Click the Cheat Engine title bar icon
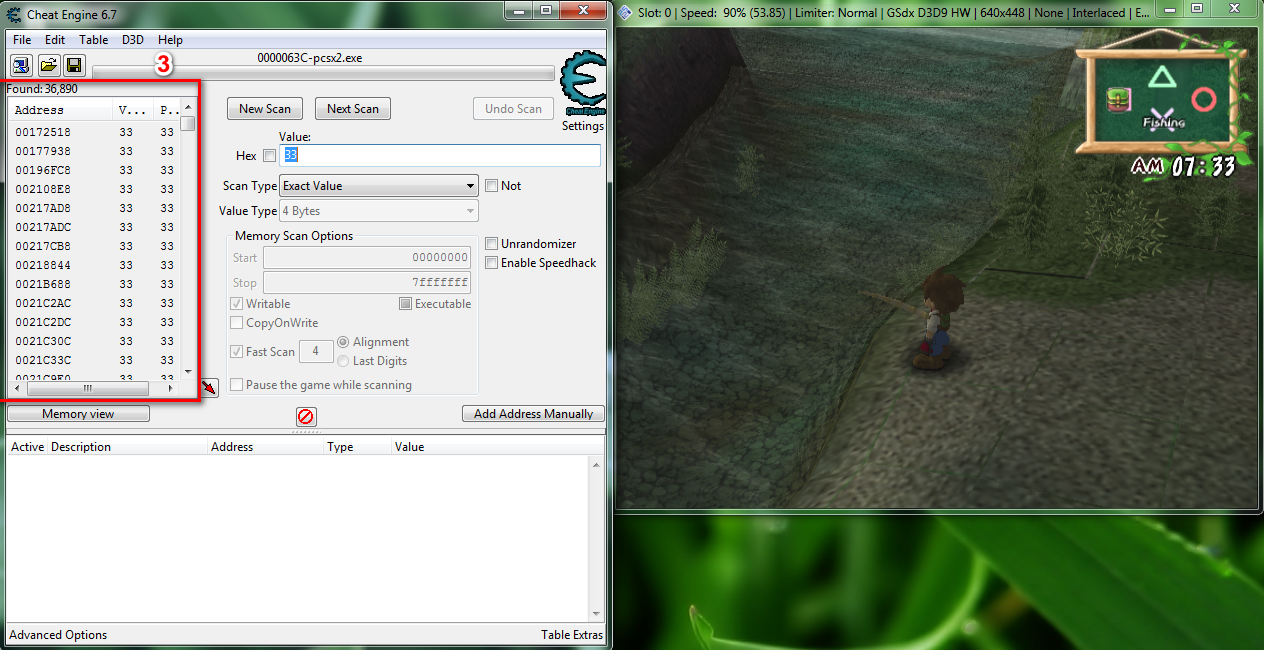 pos(14,12)
